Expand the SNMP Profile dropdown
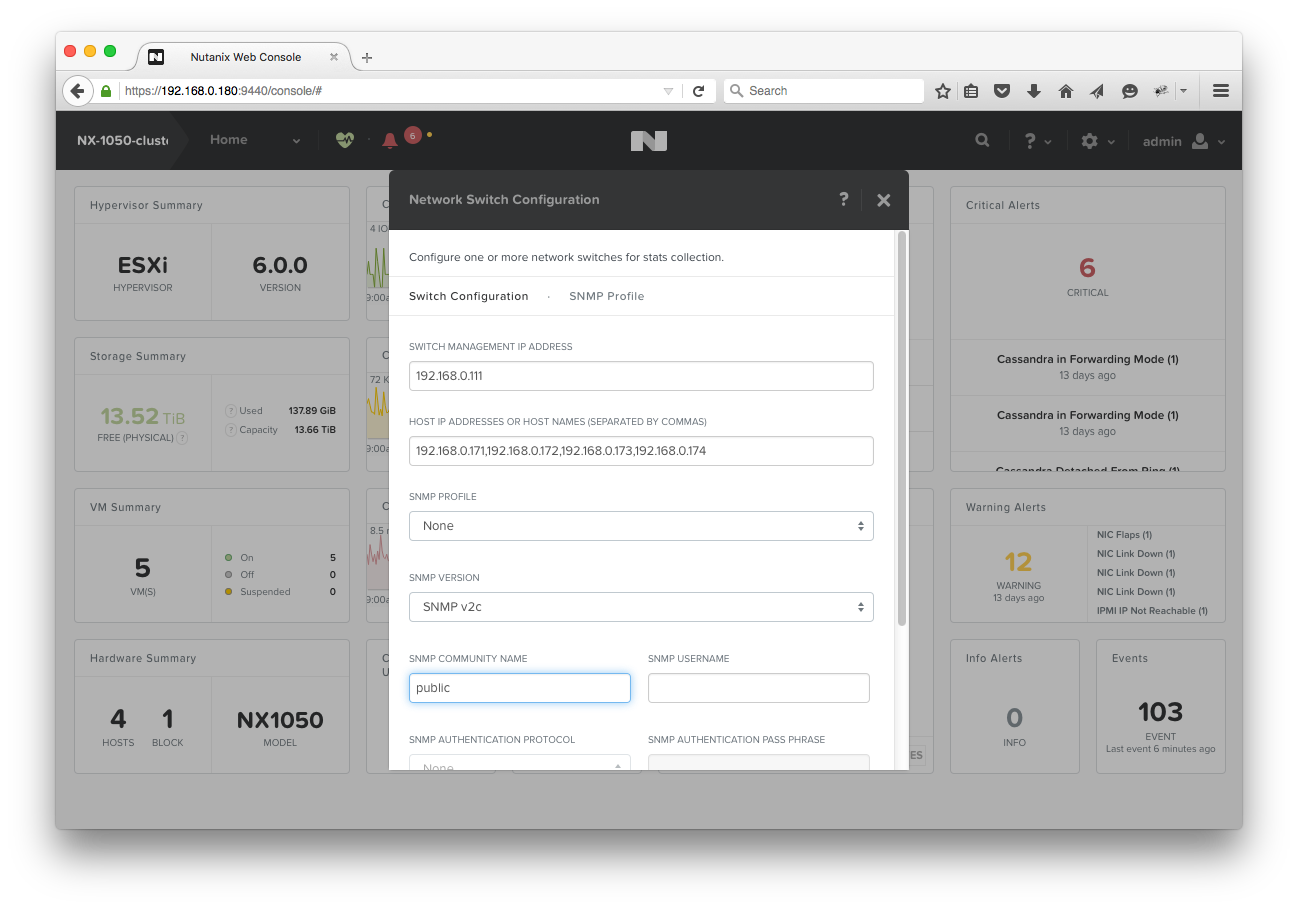 coord(641,526)
